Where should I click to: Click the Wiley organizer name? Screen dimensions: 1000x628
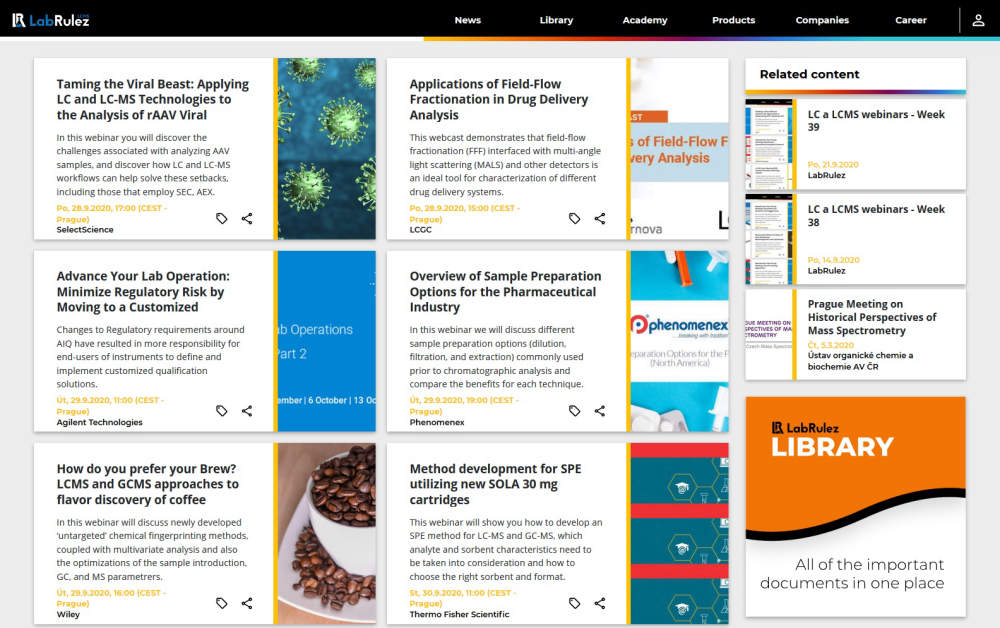coord(68,615)
